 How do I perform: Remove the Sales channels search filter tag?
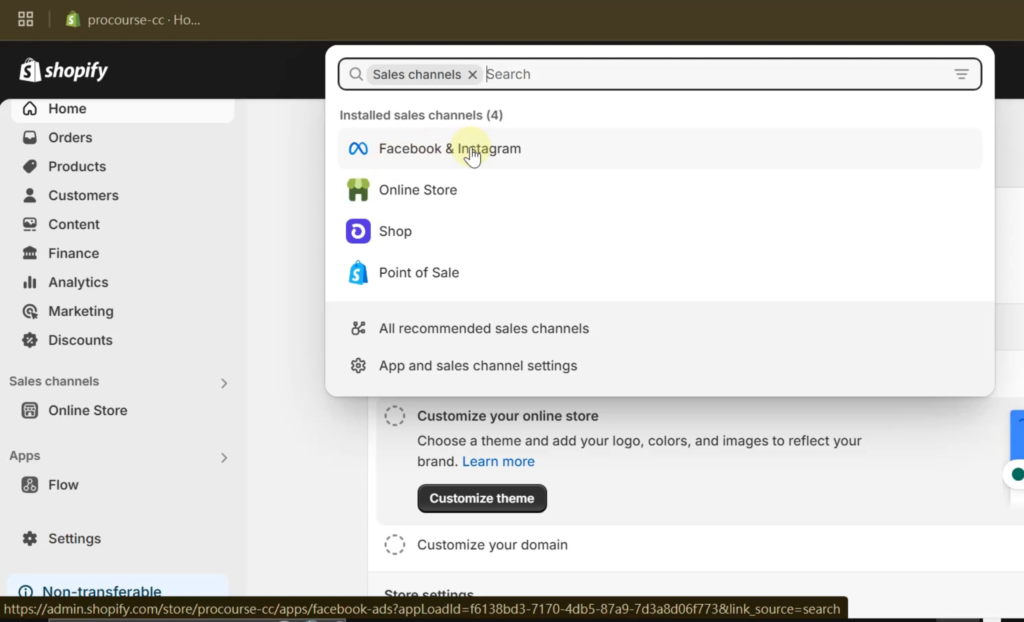tap(473, 75)
